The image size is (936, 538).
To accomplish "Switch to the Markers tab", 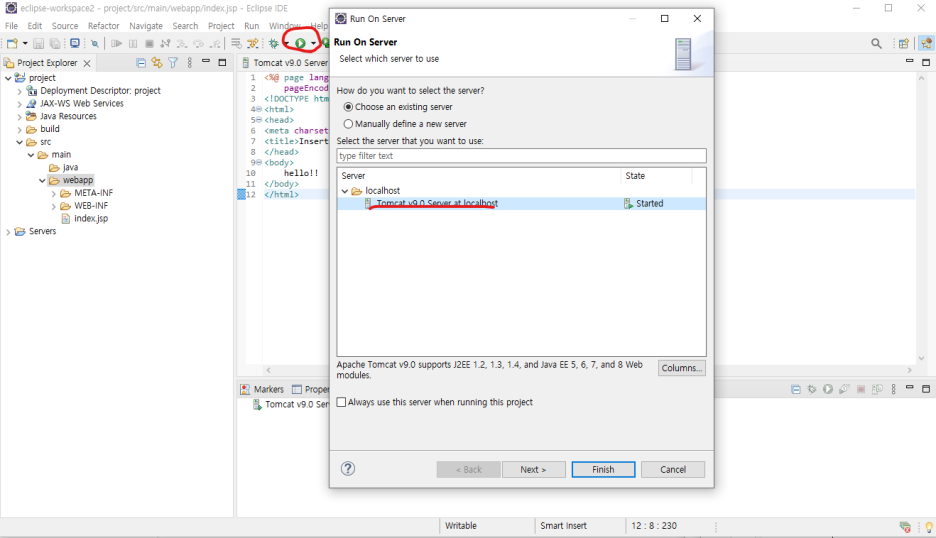I will 262,389.
